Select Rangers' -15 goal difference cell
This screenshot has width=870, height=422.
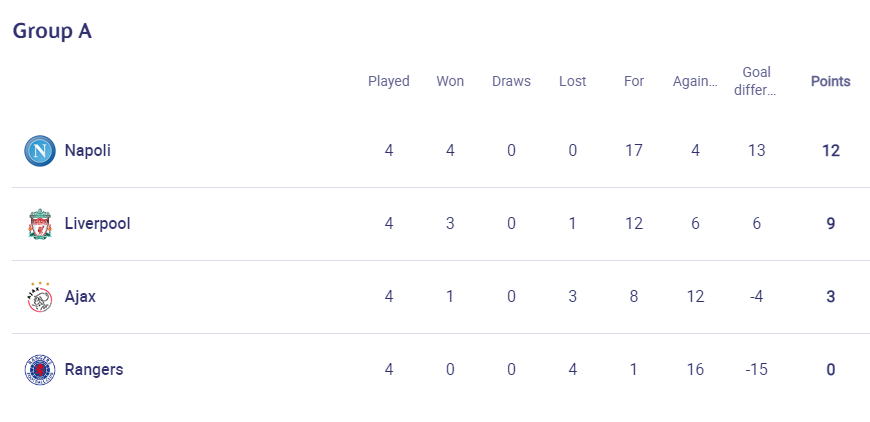[x=756, y=370]
